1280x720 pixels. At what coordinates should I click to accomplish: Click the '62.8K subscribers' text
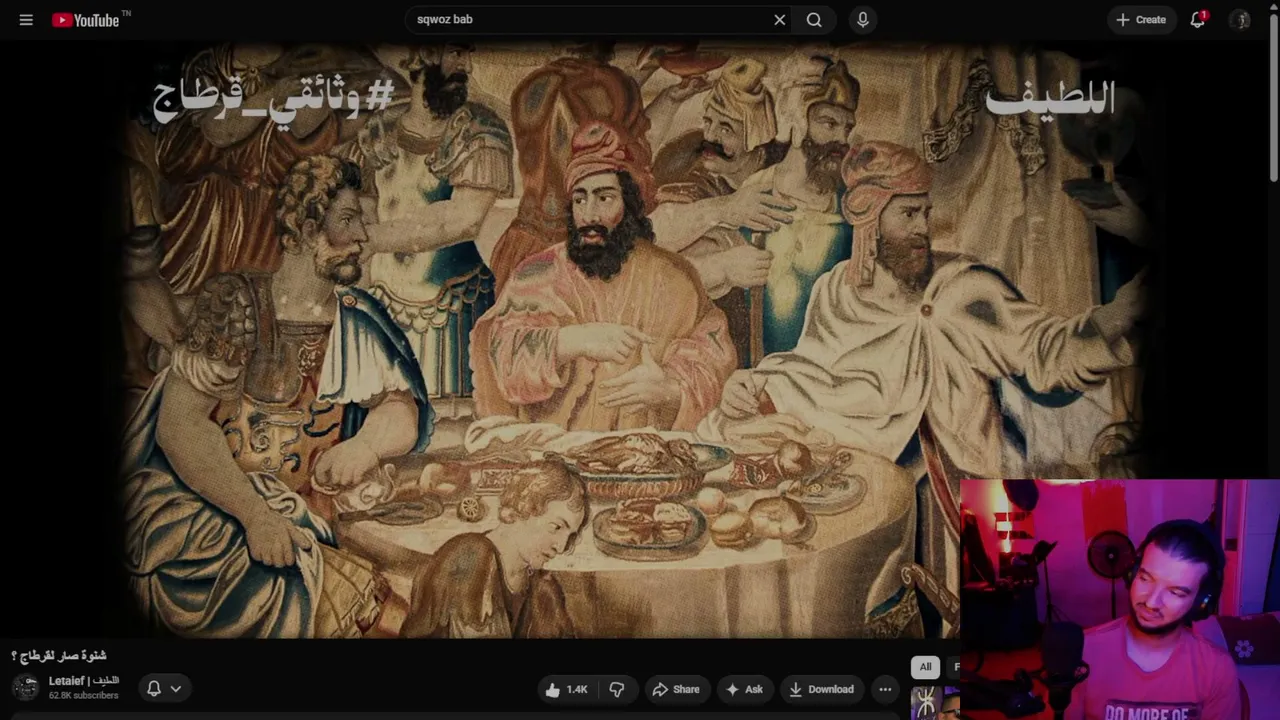(83, 695)
